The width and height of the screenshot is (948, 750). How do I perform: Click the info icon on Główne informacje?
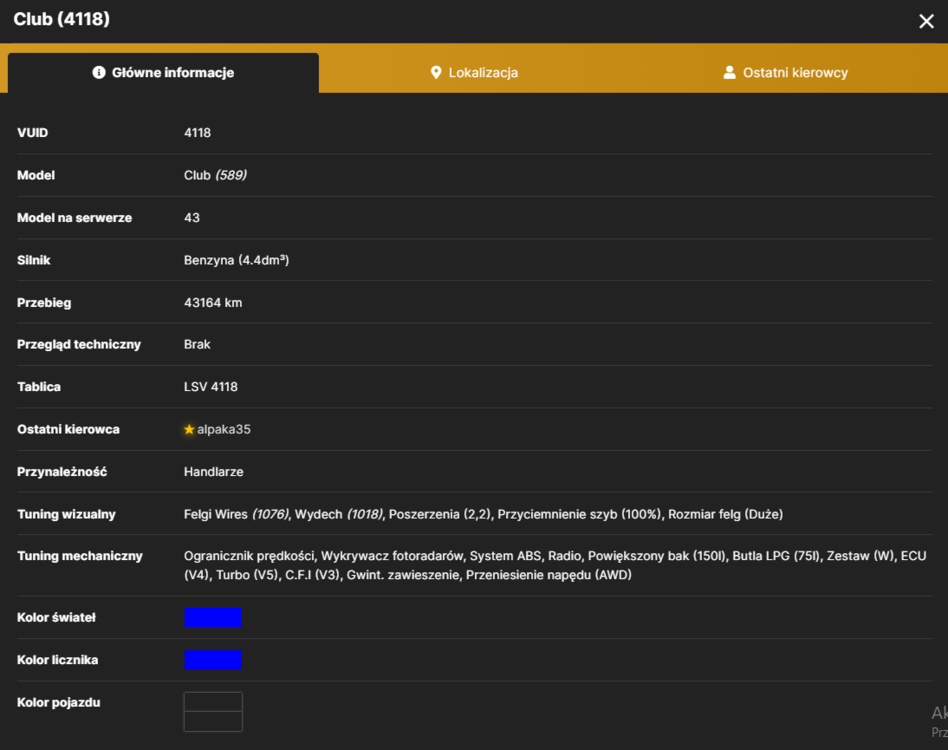pyautogui.click(x=99, y=73)
